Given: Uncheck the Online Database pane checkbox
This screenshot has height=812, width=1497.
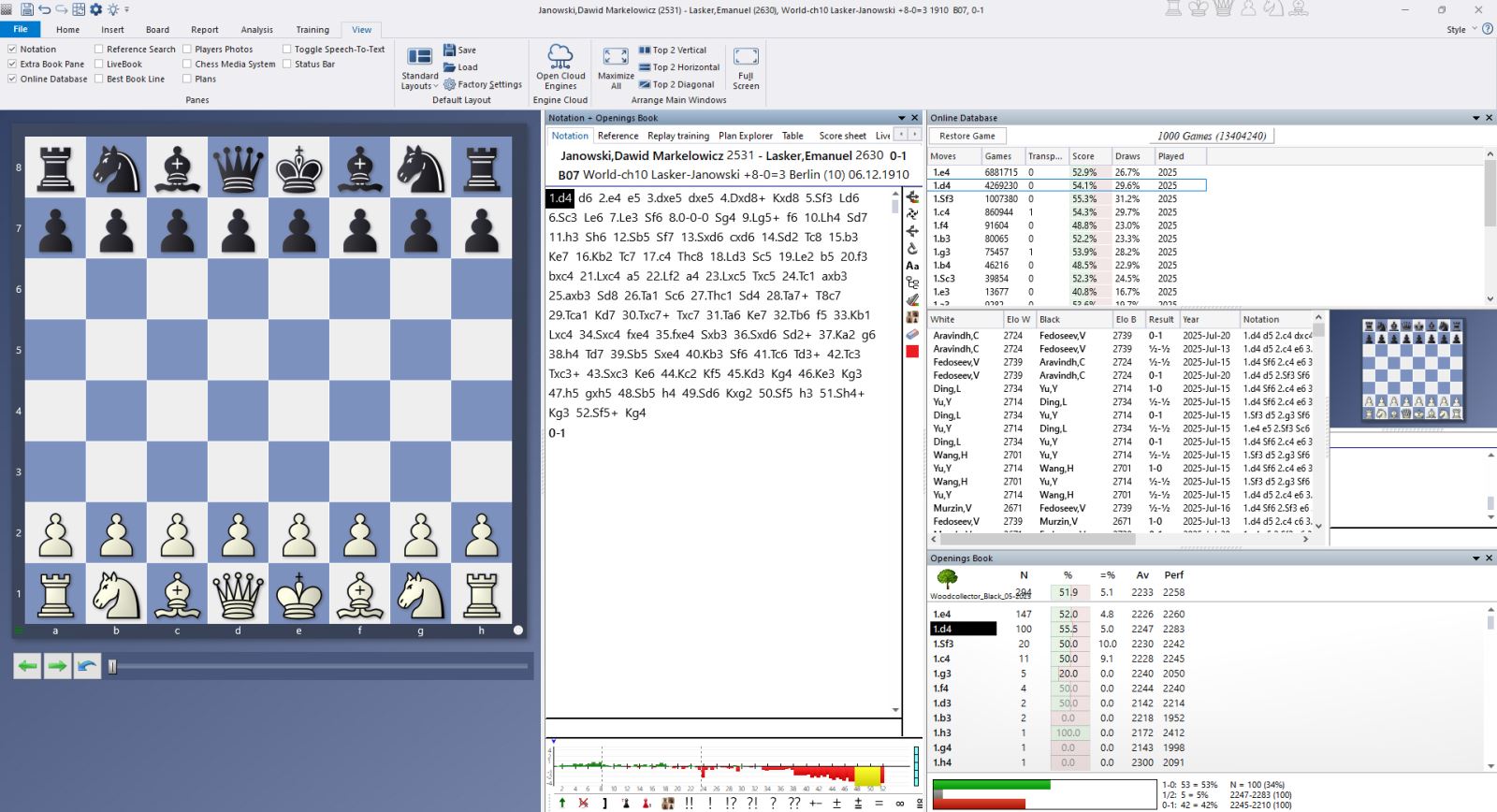Looking at the screenshot, I should (12, 80).
